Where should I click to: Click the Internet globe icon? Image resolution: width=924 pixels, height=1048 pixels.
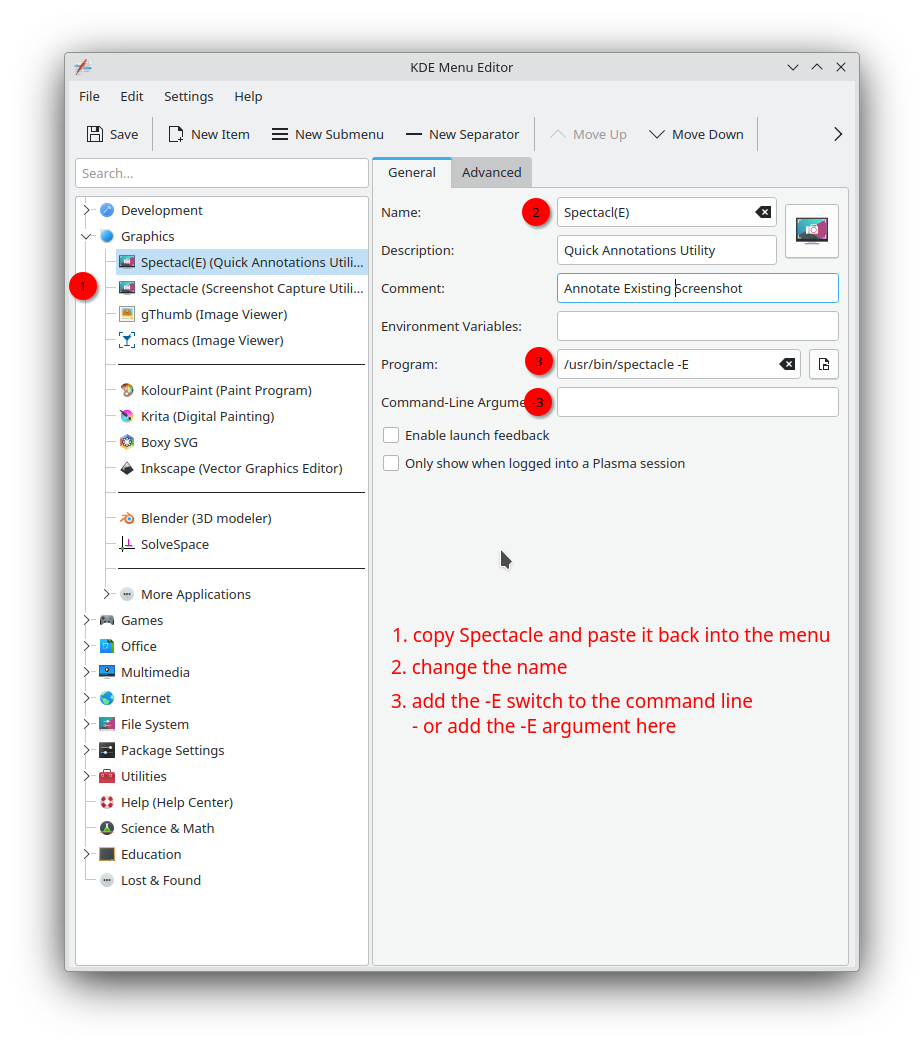107,698
